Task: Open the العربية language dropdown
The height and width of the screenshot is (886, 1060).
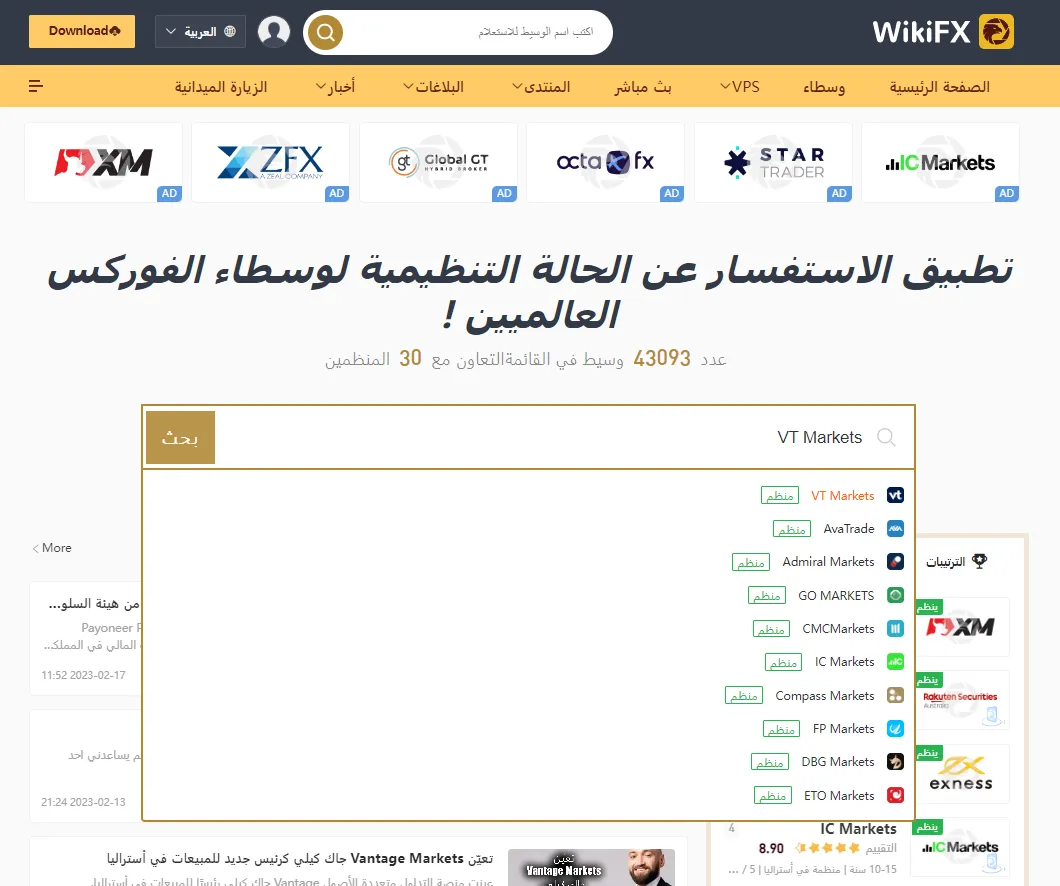Action: click(200, 32)
